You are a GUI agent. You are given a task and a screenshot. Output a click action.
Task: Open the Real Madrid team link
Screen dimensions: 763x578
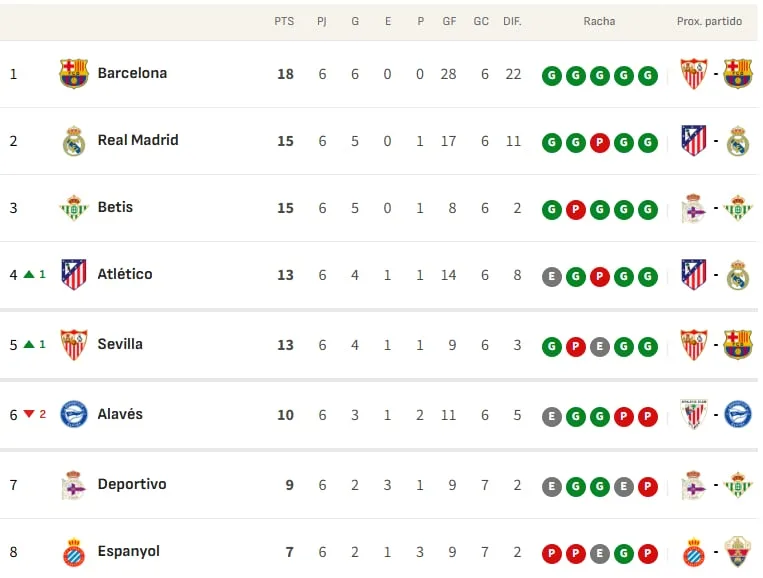[x=138, y=140]
